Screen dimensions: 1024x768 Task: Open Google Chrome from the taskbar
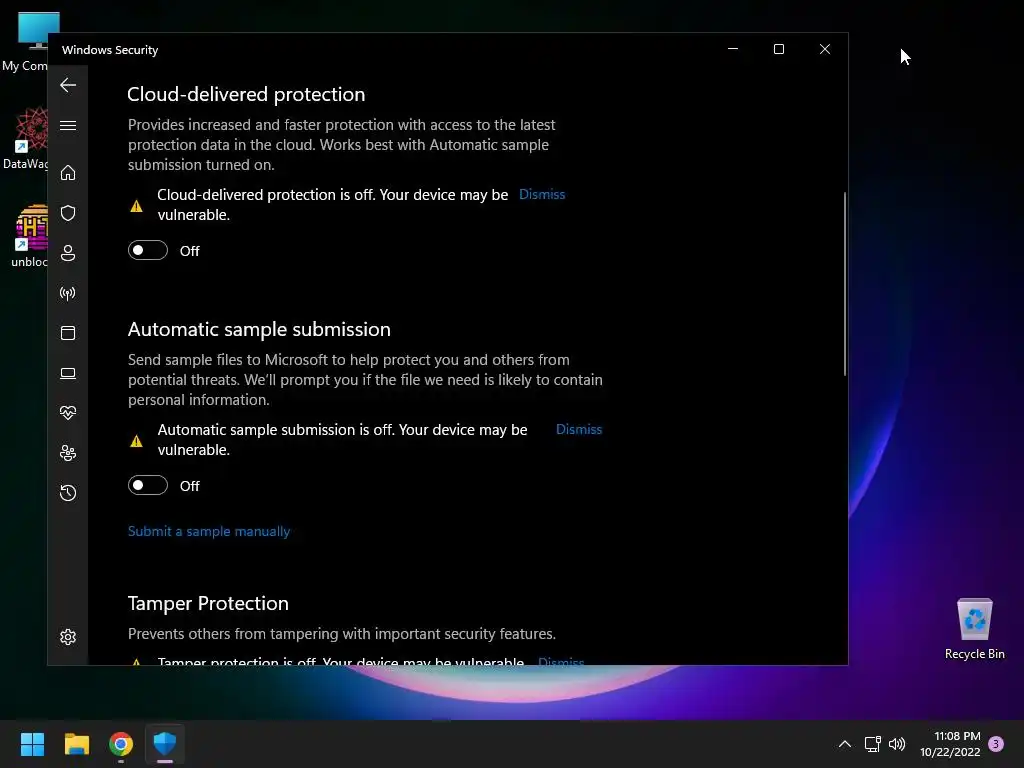click(x=121, y=744)
